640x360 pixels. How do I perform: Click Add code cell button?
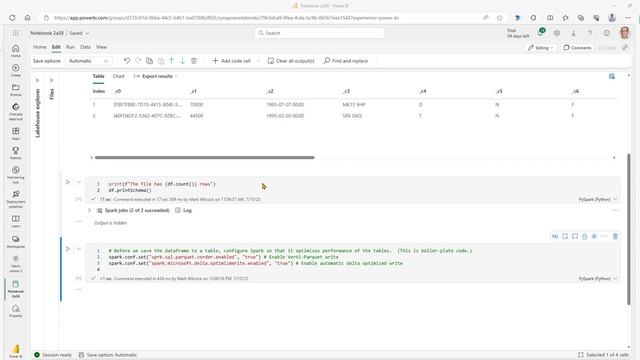(231, 61)
